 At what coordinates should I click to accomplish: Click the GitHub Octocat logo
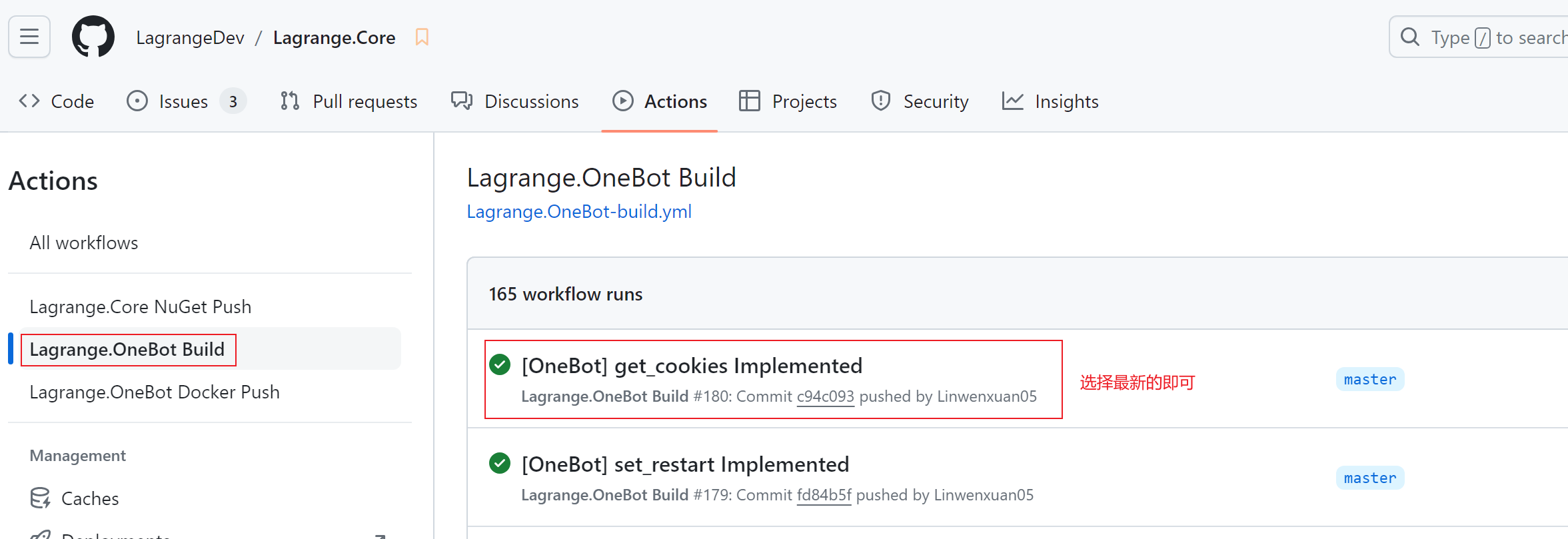click(93, 37)
